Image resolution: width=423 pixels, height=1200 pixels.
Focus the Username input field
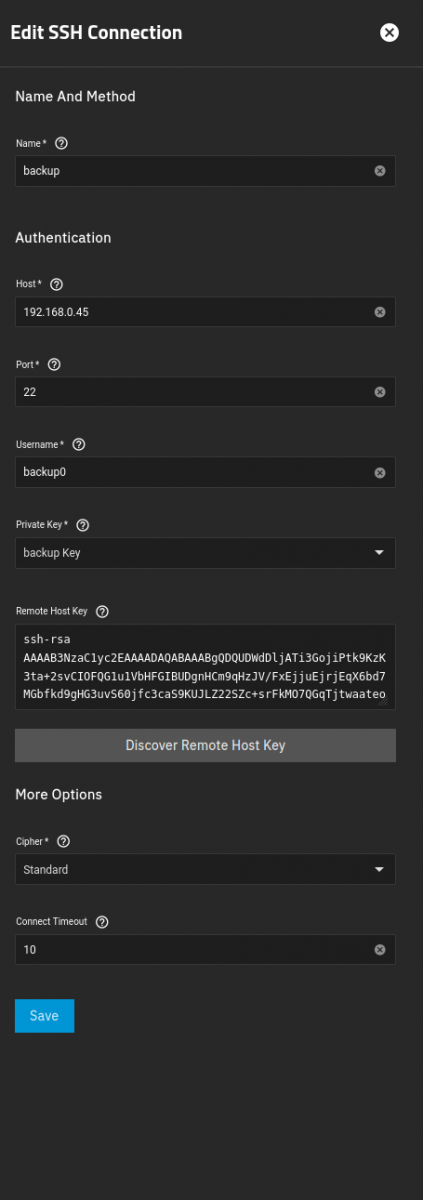click(x=195, y=472)
